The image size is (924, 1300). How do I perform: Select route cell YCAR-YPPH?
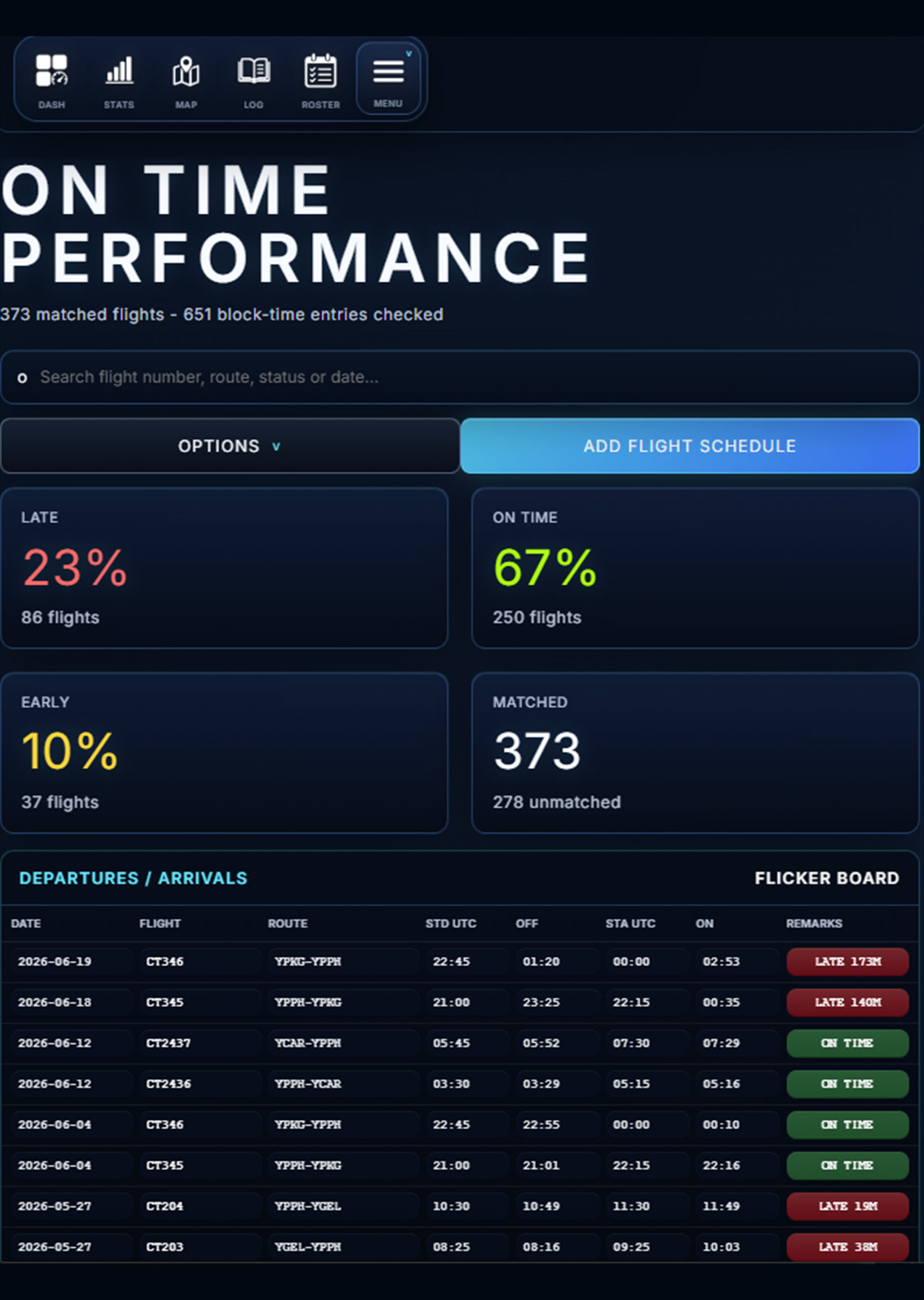(343, 1043)
